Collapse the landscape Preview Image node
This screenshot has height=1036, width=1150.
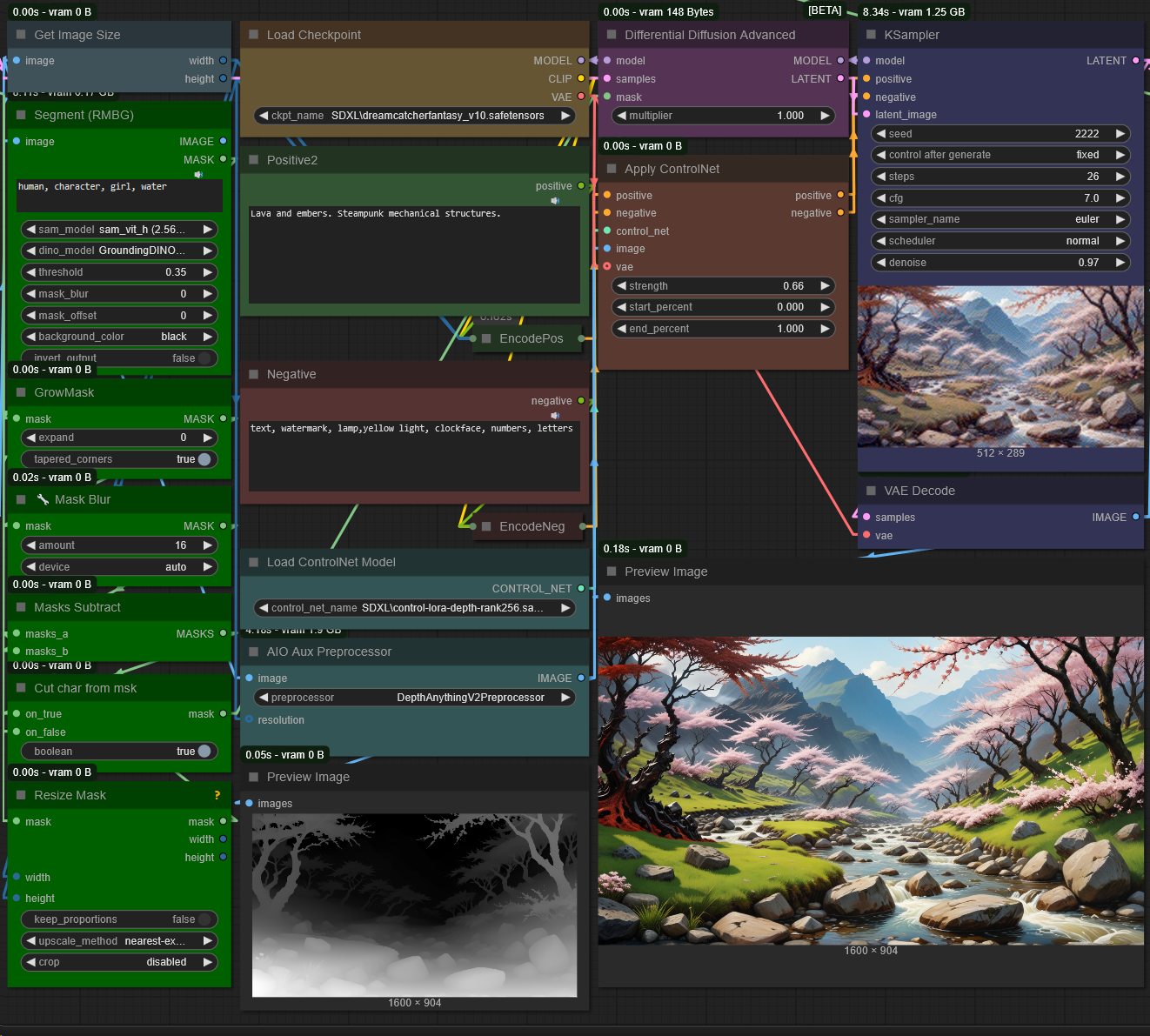pos(612,571)
